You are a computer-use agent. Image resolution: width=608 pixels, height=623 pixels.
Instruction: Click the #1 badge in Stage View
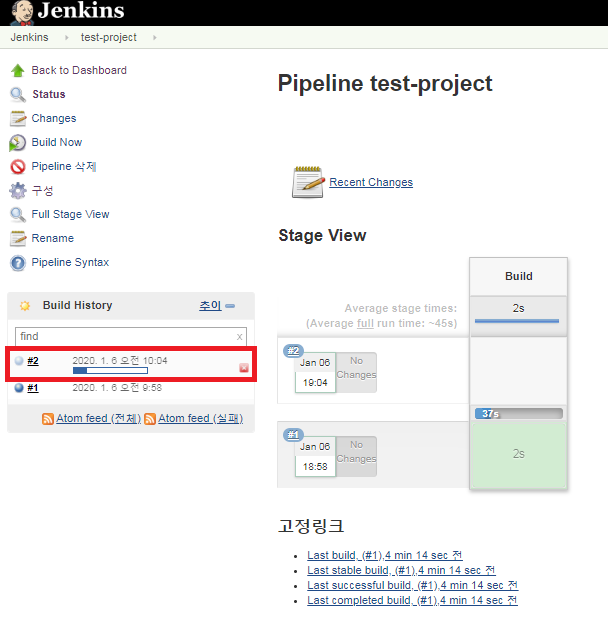point(293,435)
